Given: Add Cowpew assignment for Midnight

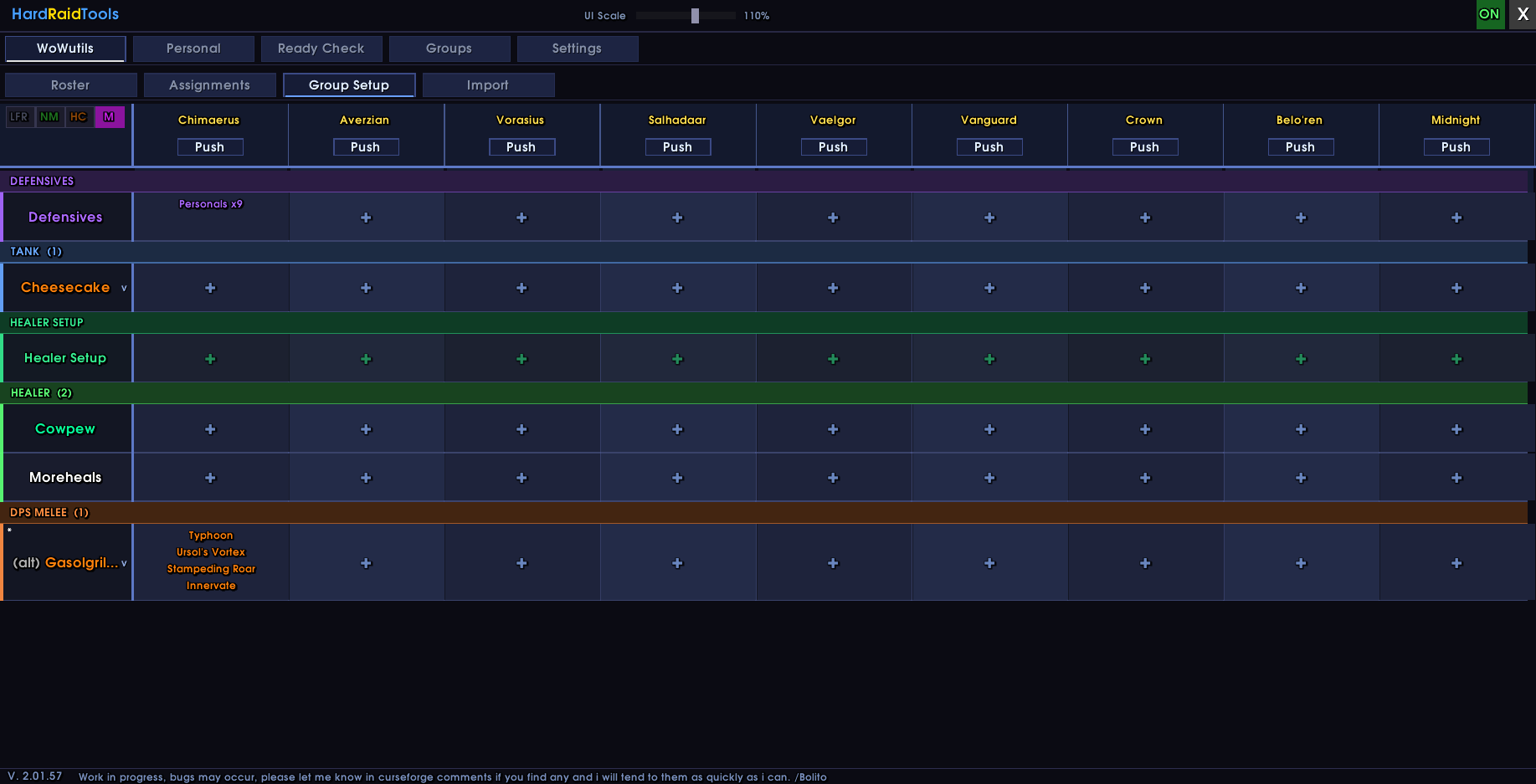Looking at the screenshot, I should click(x=1456, y=429).
